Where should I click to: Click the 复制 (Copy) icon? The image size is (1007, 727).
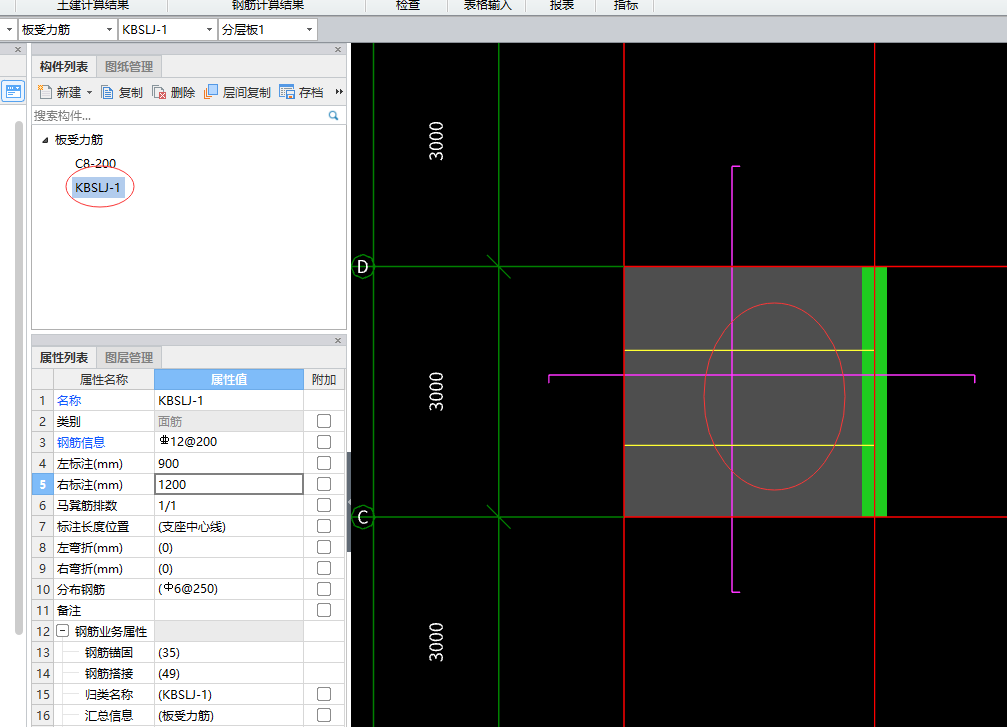108,92
